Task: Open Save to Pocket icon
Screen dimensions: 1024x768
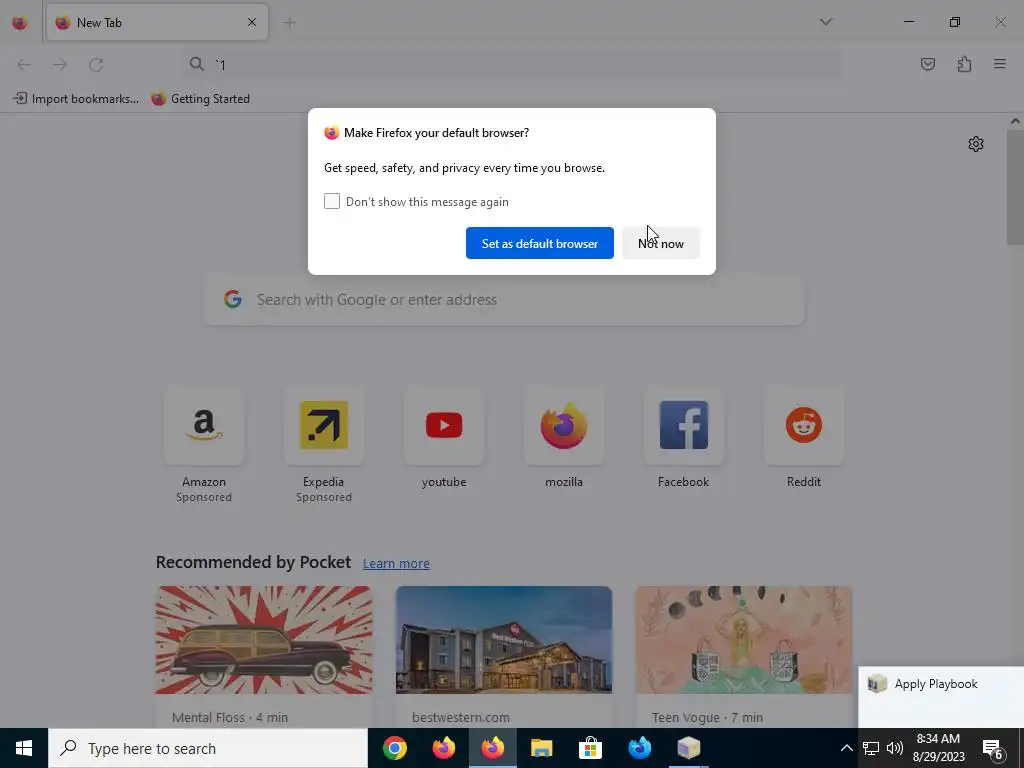Action: (x=928, y=64)
